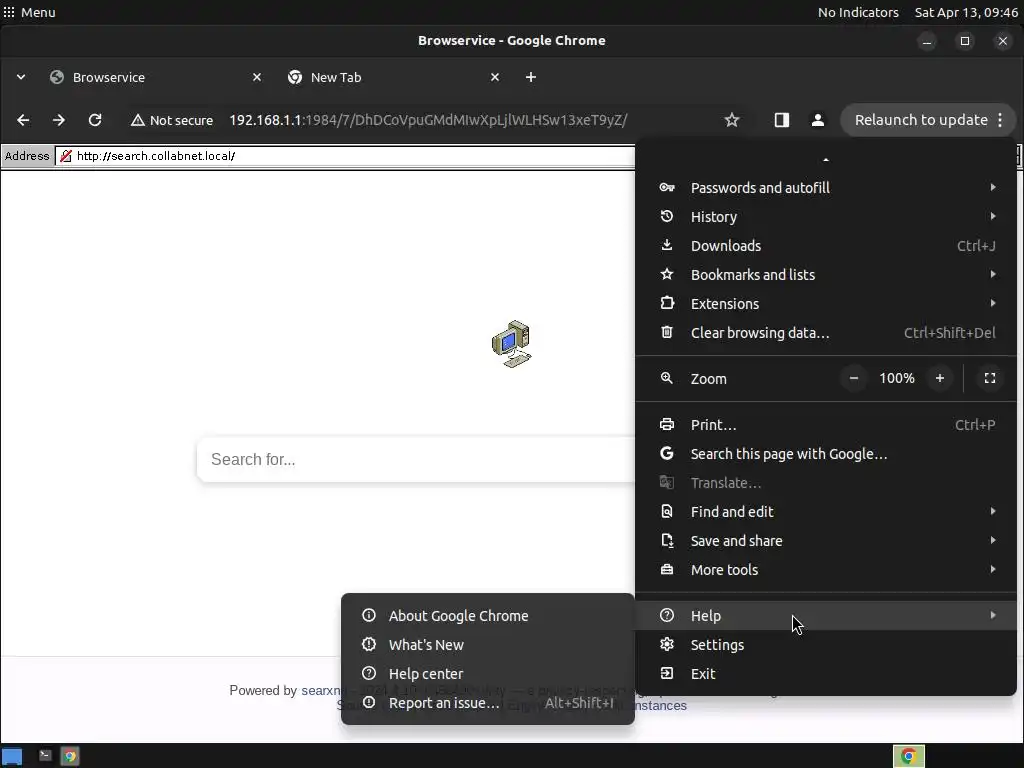Screen dimensions: 1024x768
Task: Open Find and edit submenu
Action: coord(826,511)
